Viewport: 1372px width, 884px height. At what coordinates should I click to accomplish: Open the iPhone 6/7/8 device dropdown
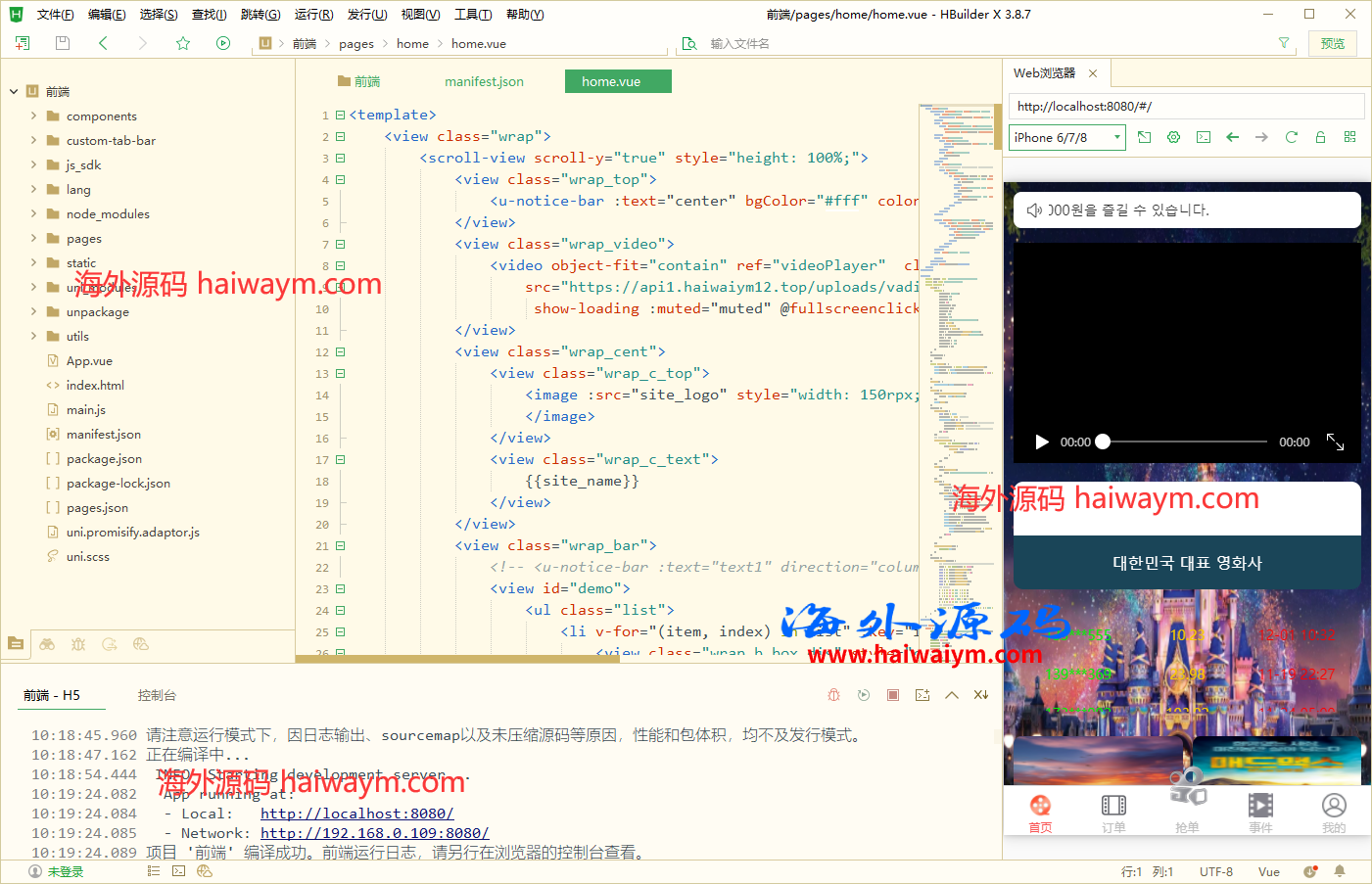coord(1066,138)
